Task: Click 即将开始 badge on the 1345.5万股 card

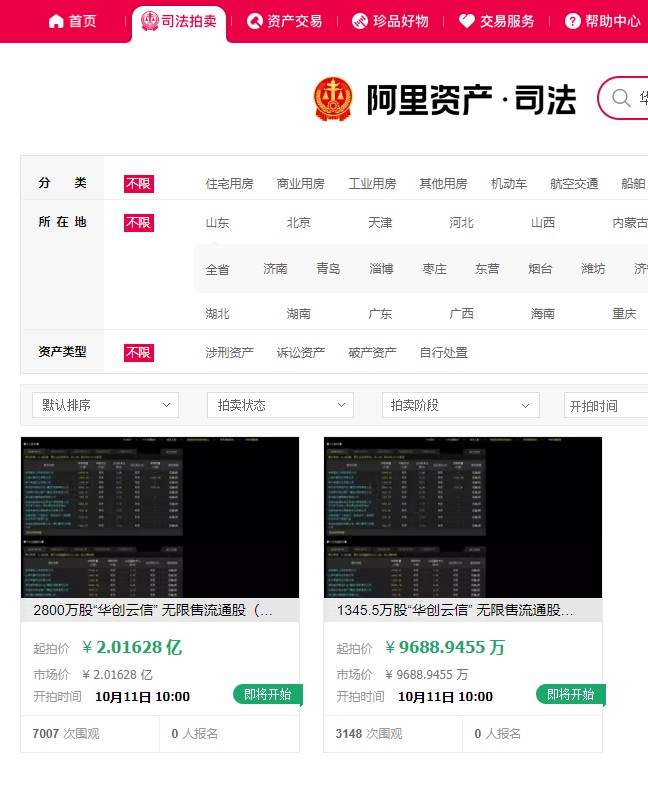Action: (x=571, y=694)
